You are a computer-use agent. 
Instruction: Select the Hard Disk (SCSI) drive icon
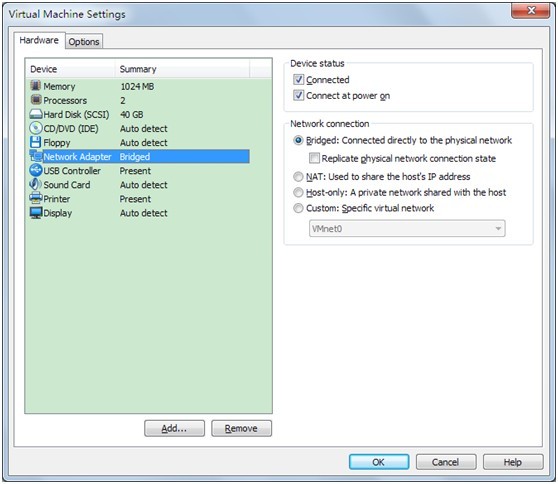(36, 114)
